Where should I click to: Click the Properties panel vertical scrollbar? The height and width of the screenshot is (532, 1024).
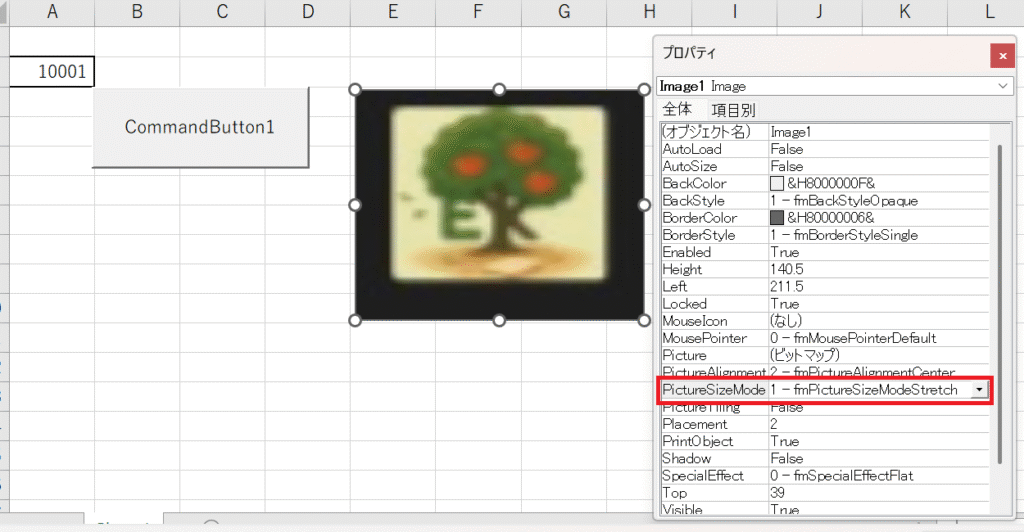pyautogui.click(x=997, y=300)
